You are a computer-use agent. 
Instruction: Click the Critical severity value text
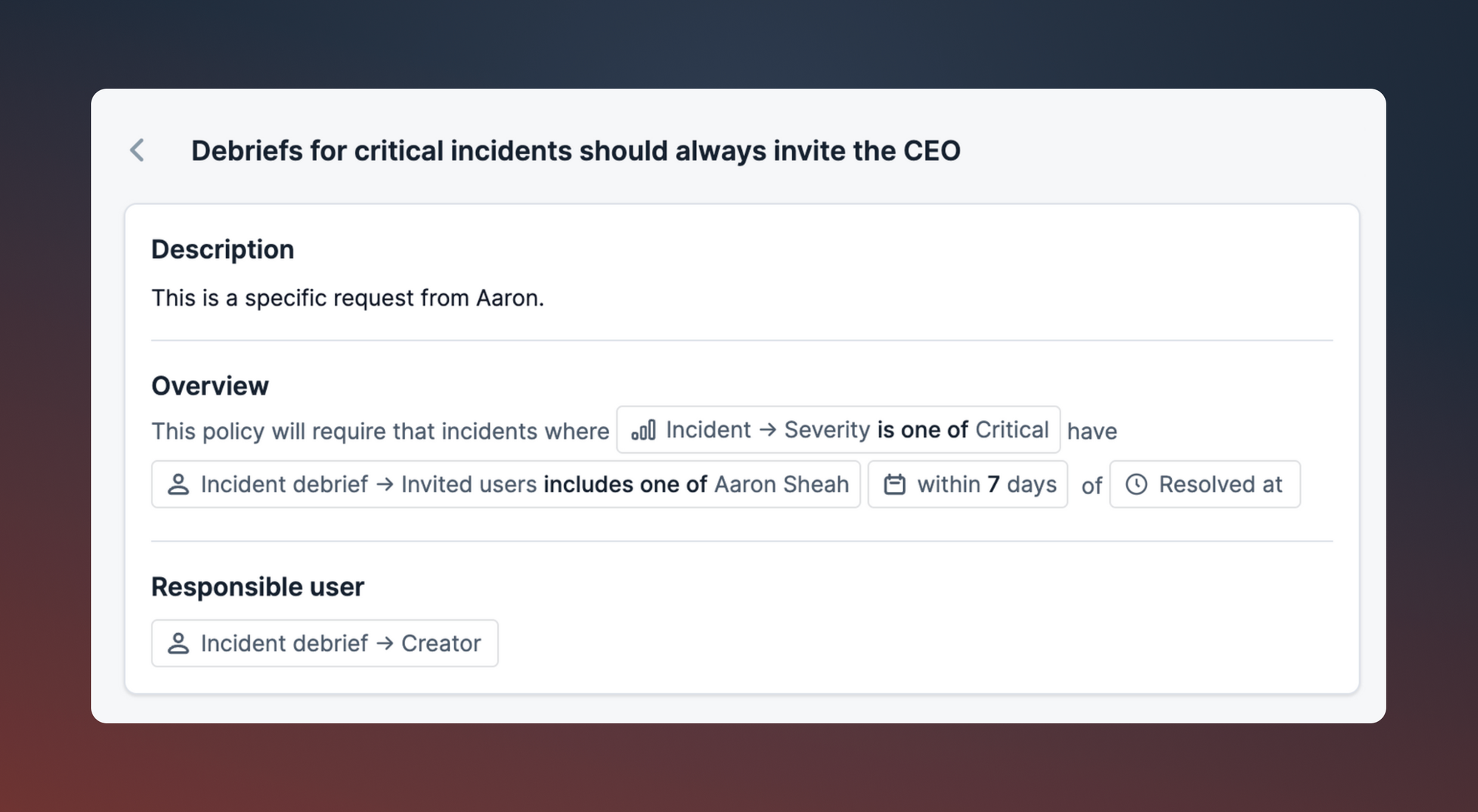click(1012, 430)
